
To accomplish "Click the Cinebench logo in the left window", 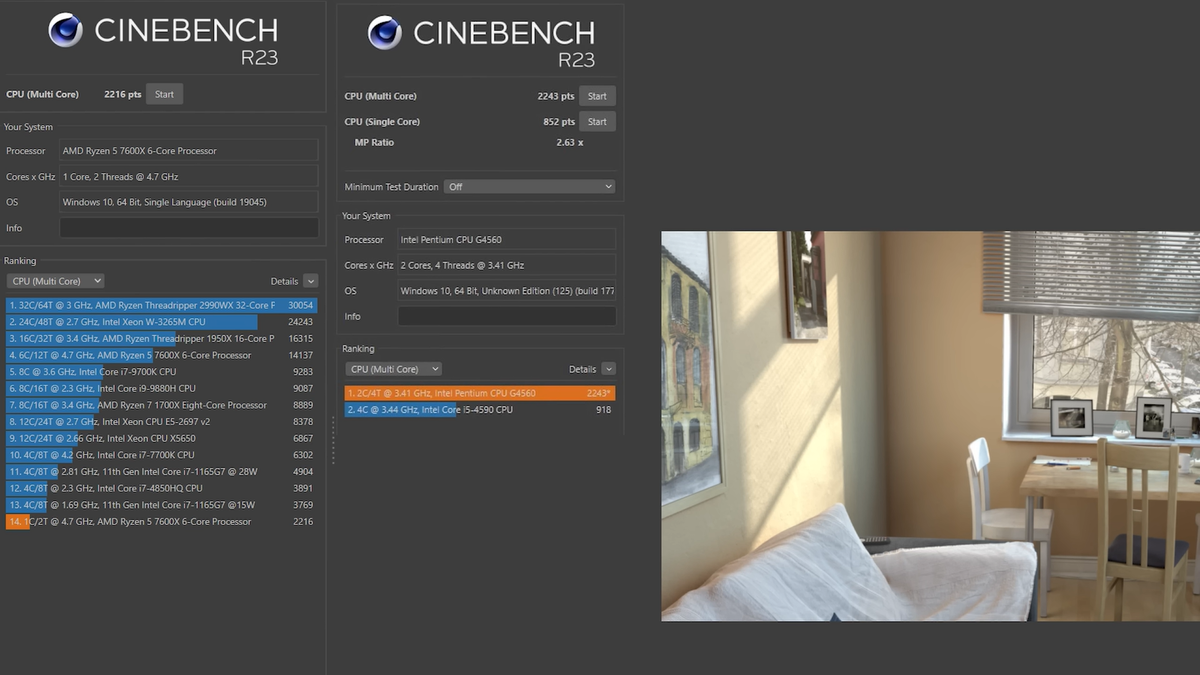I will pos(164,40).
